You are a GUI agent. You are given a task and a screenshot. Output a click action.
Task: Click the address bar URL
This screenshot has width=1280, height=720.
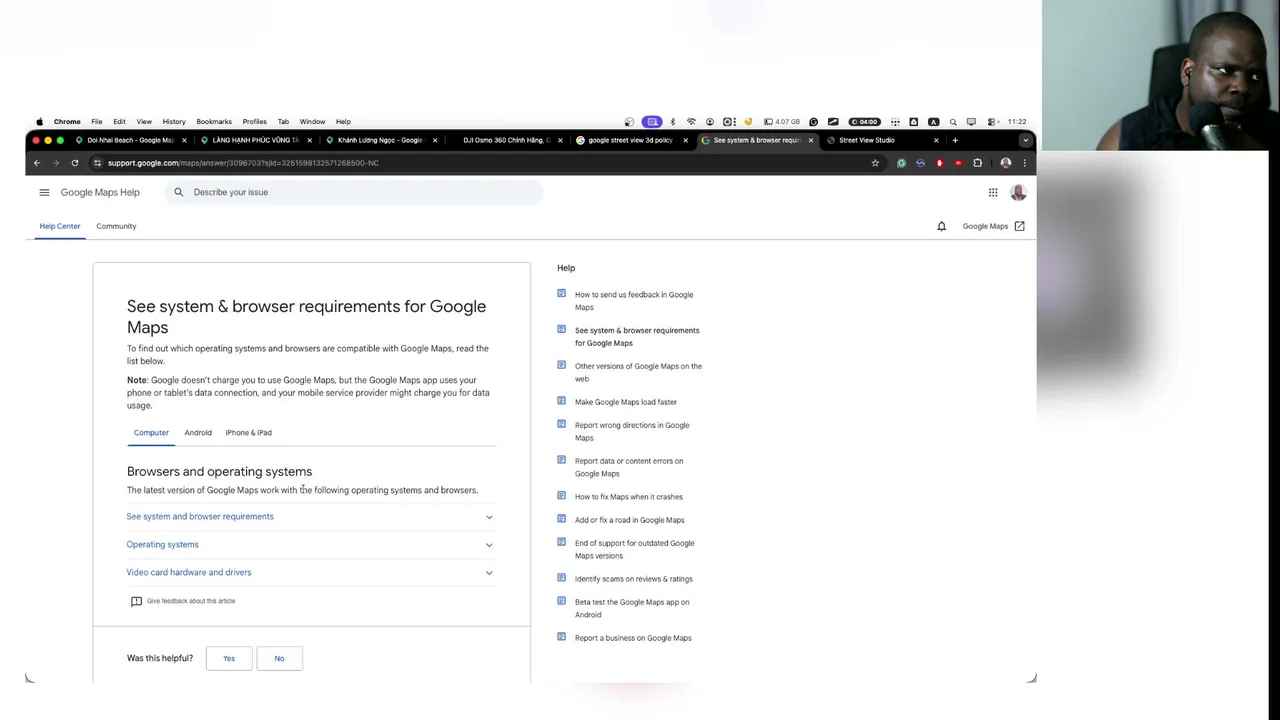[243, 163]
